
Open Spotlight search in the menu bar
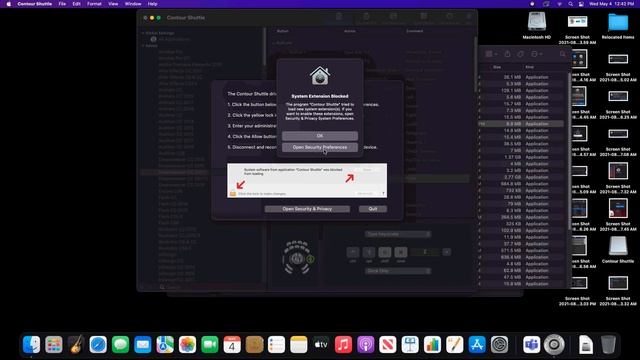click(570, 4)
